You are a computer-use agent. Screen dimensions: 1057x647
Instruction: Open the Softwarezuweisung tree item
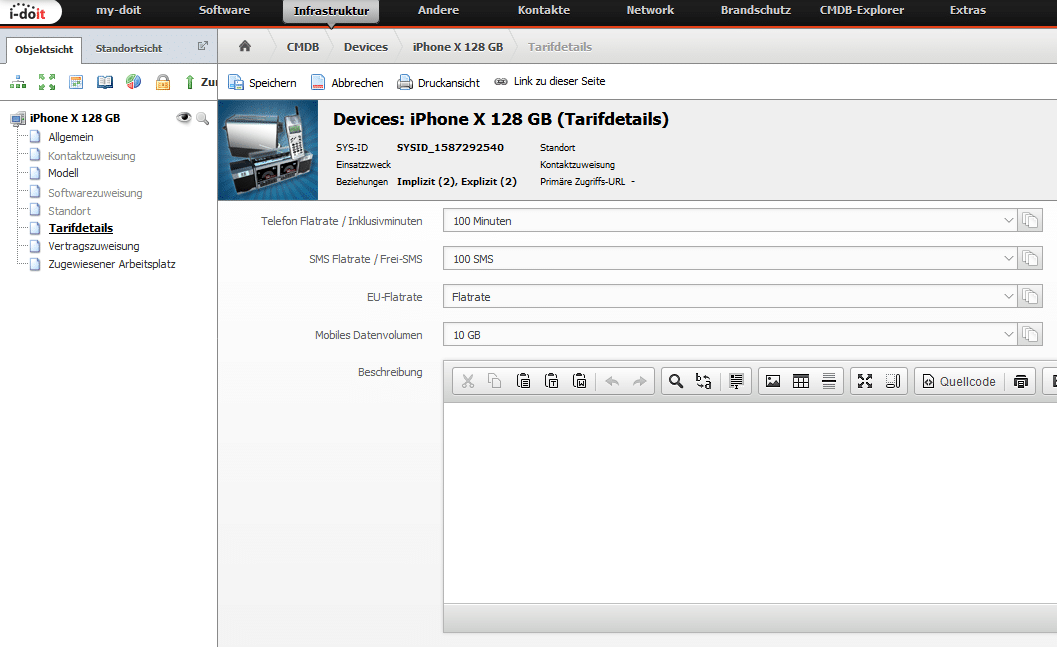[95, 193]
